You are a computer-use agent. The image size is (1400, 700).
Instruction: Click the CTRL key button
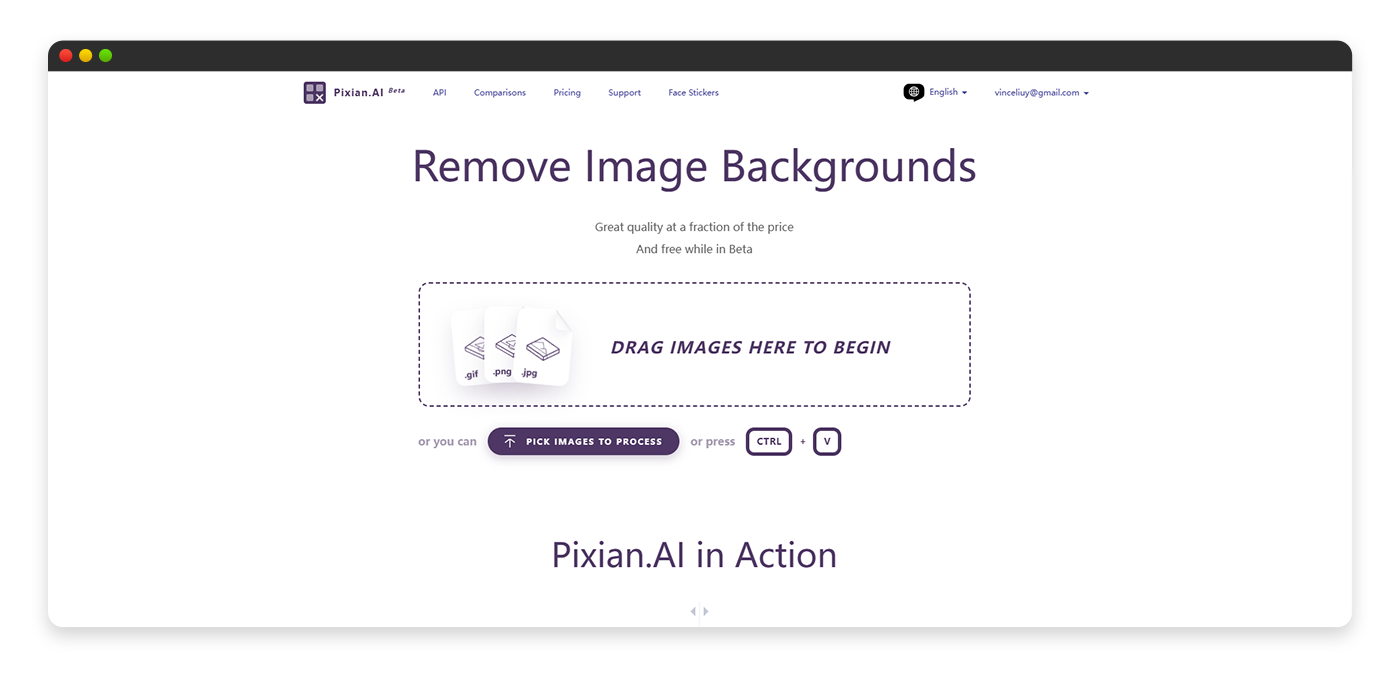769,441
